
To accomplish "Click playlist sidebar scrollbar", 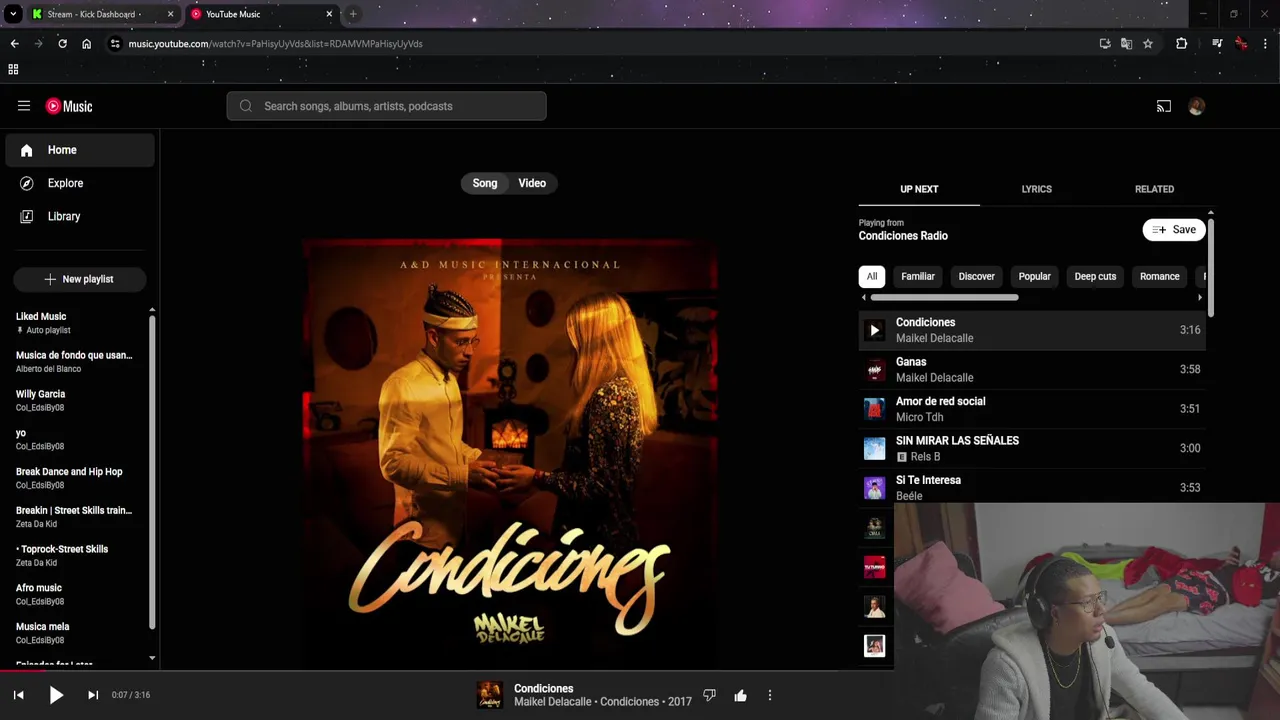I will tap(152, 472).
